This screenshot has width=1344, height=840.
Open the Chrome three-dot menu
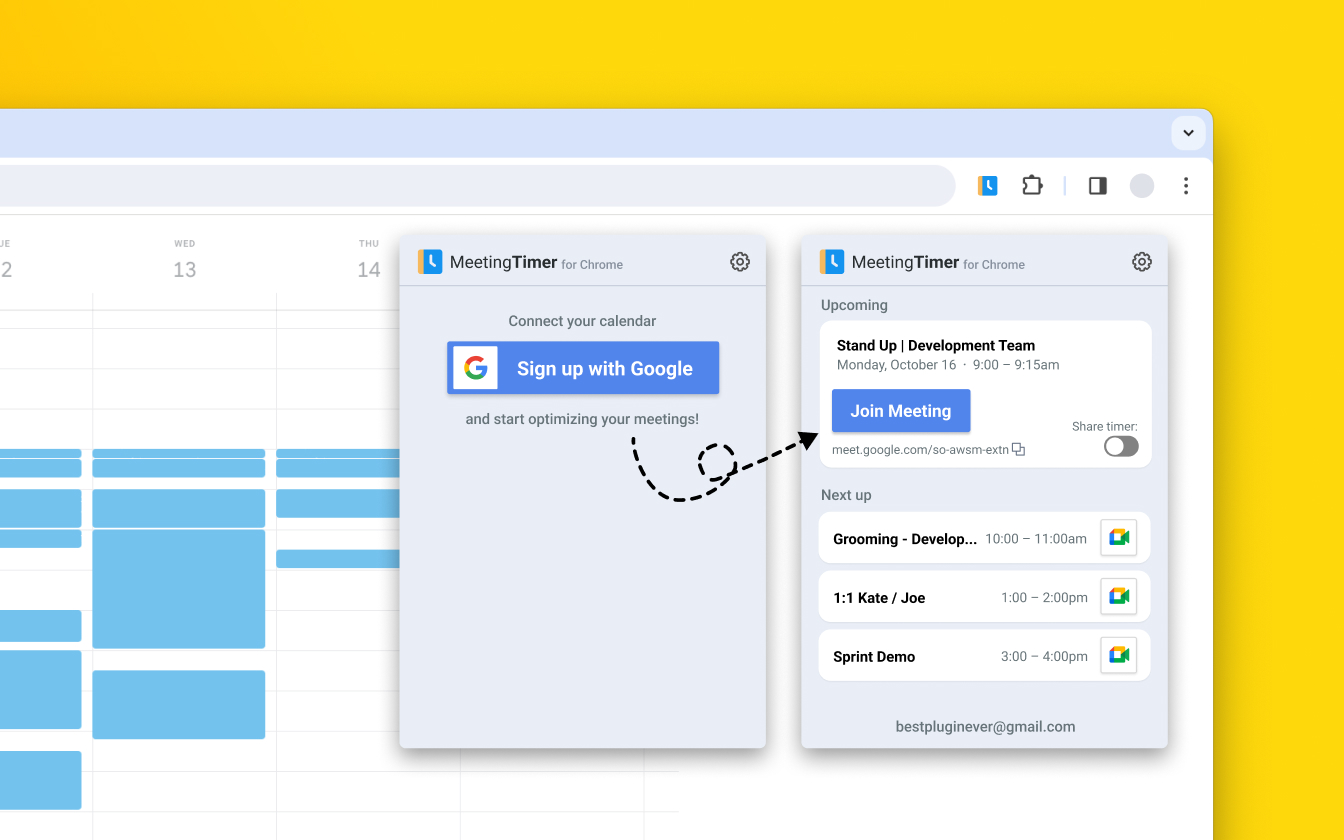click(1185, 185)
